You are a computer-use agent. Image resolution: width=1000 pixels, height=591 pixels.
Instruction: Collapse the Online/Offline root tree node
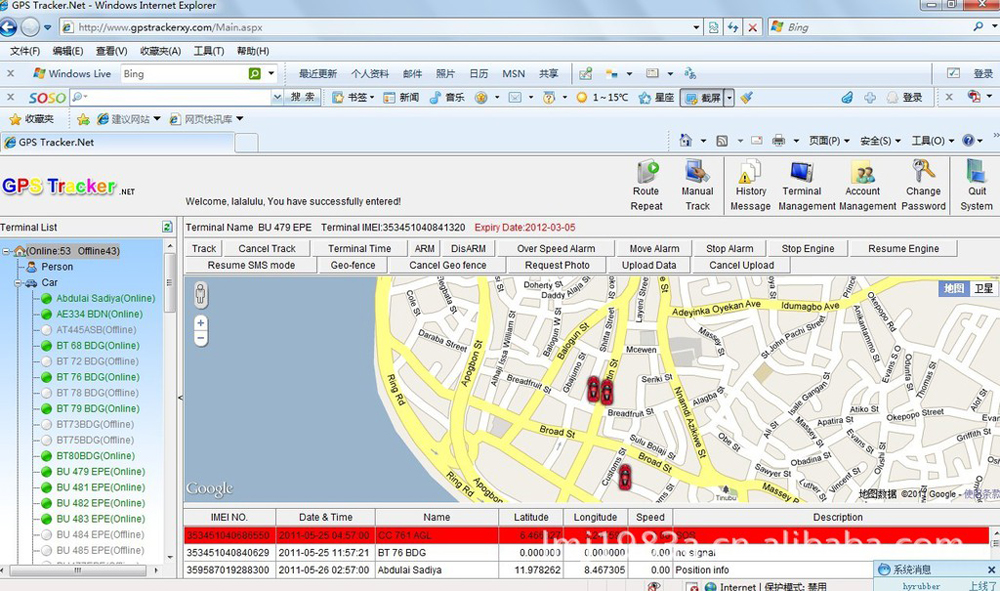coord(7,251)
